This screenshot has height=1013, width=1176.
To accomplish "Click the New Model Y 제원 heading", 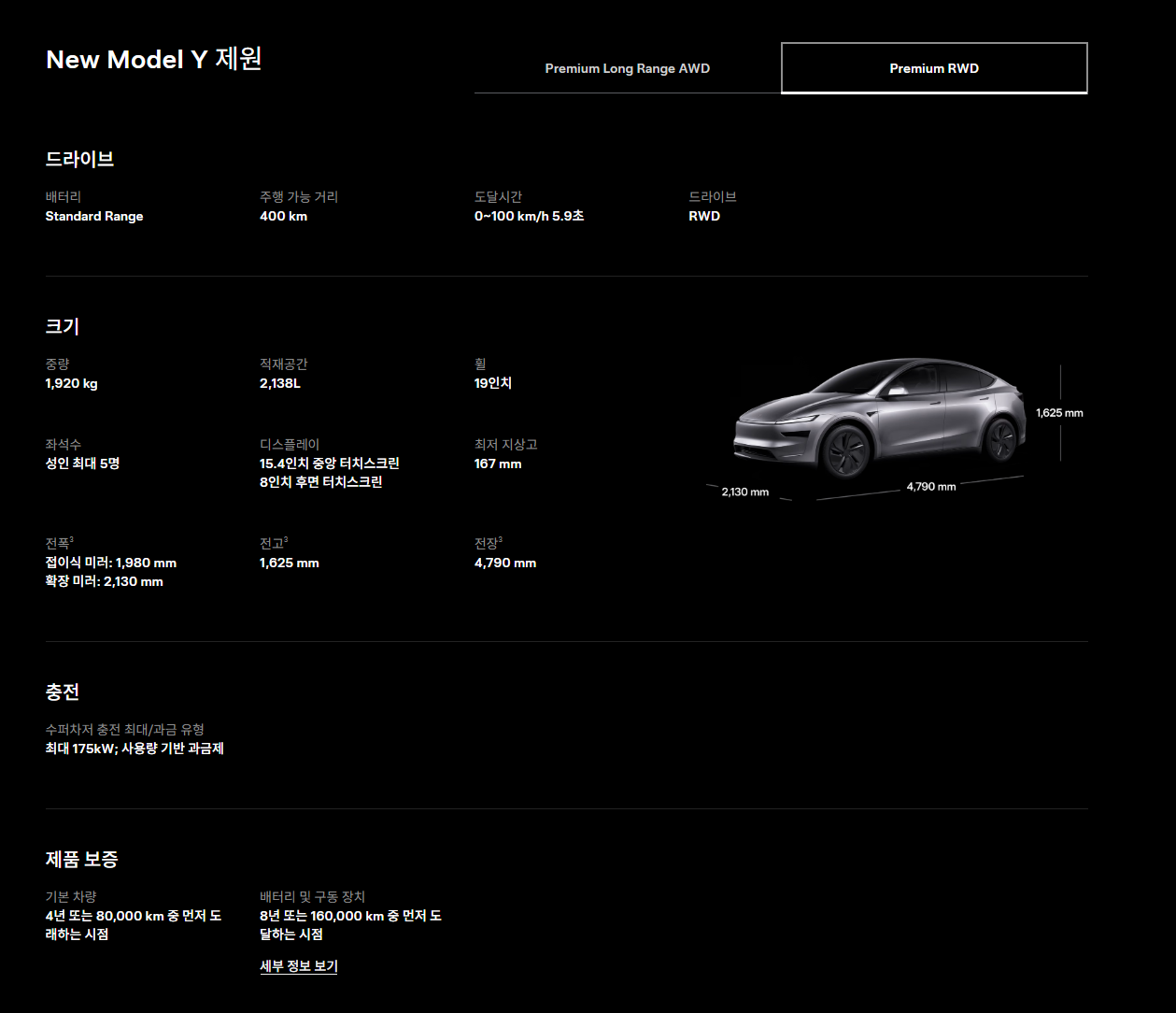I will 154,60.
